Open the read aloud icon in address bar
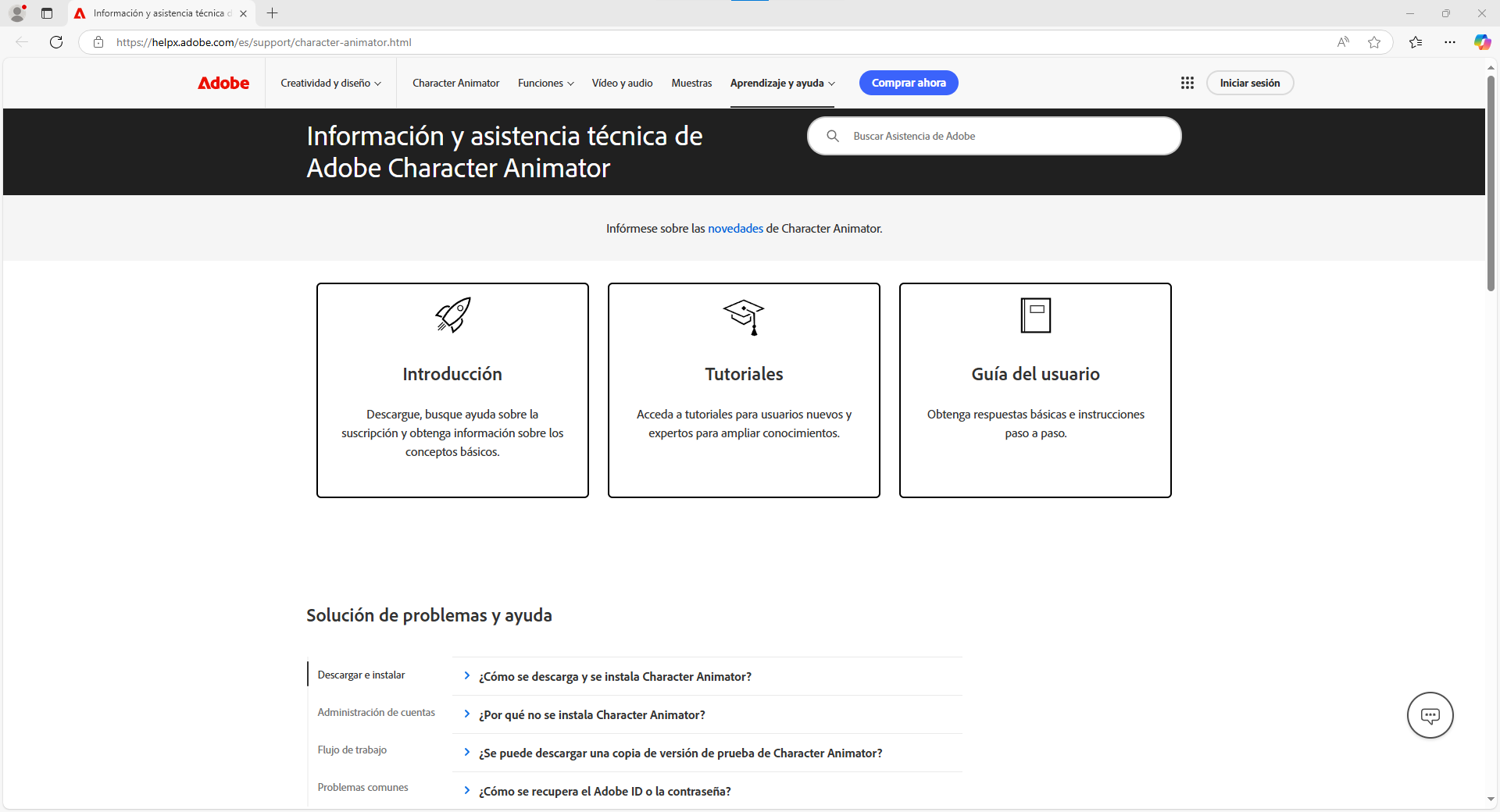Viewport: 1500px width, 812px height. 1343,42
